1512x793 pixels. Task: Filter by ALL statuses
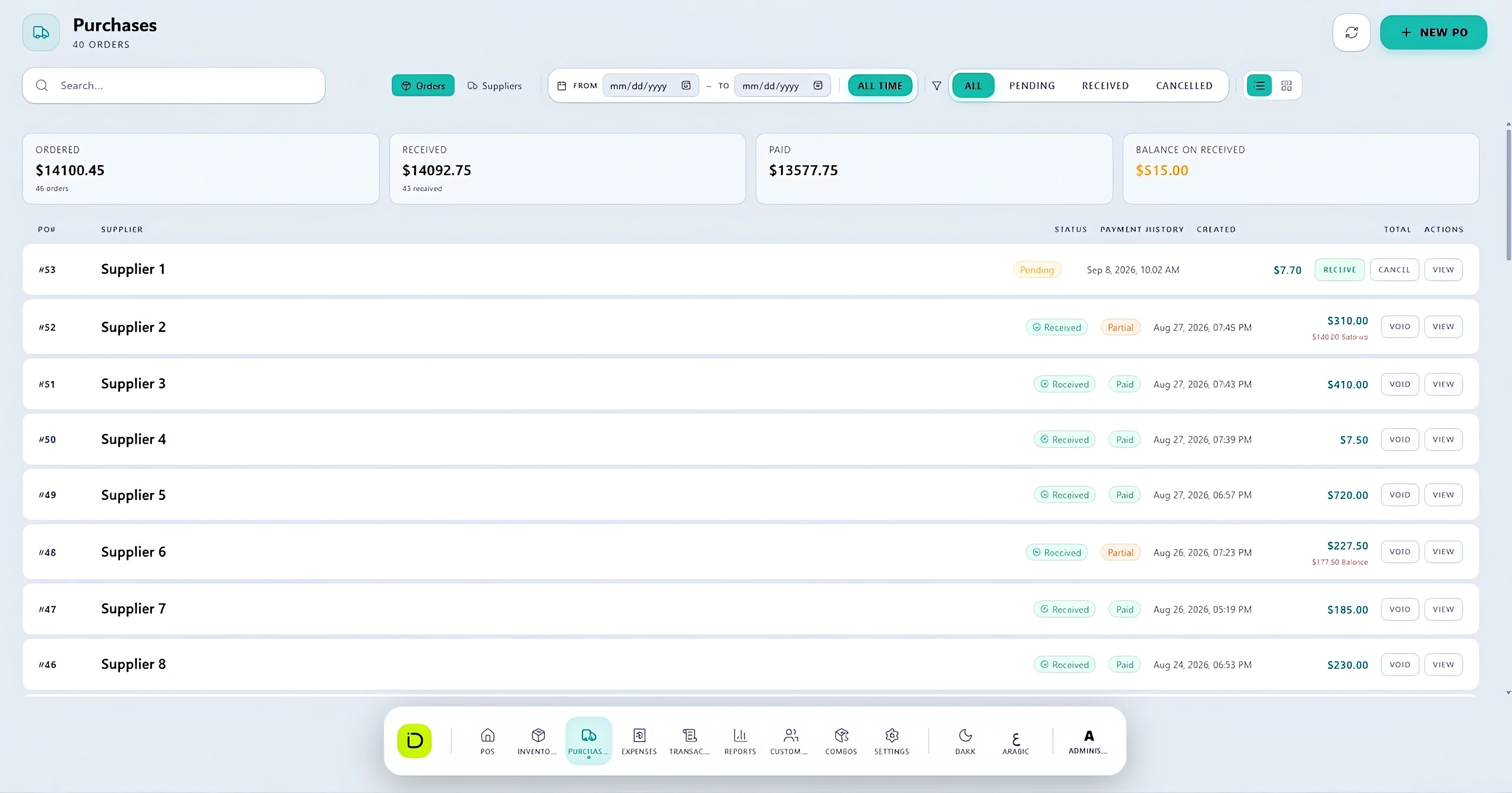[x=973, y=85]
